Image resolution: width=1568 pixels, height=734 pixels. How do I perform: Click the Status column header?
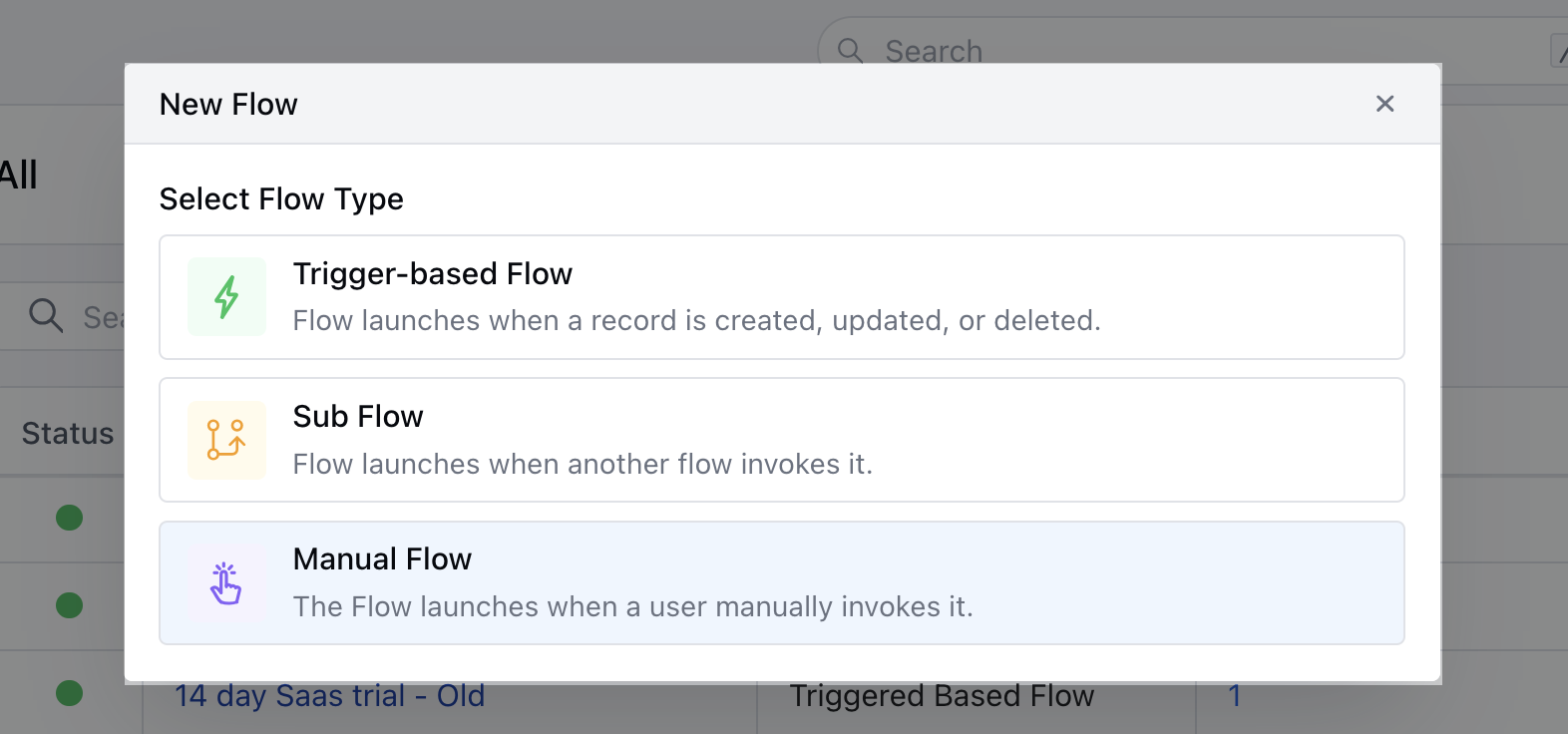68,433
